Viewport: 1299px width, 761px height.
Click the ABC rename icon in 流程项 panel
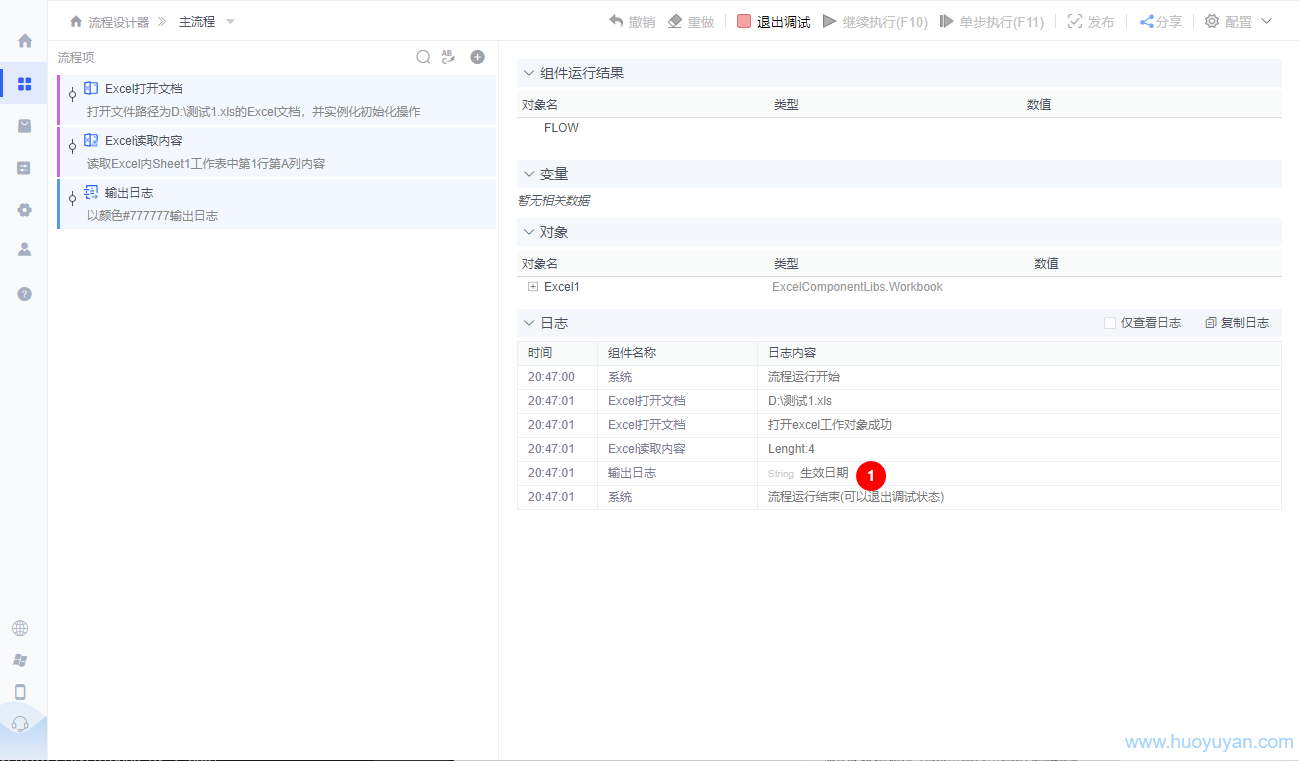tap(448, 57)
